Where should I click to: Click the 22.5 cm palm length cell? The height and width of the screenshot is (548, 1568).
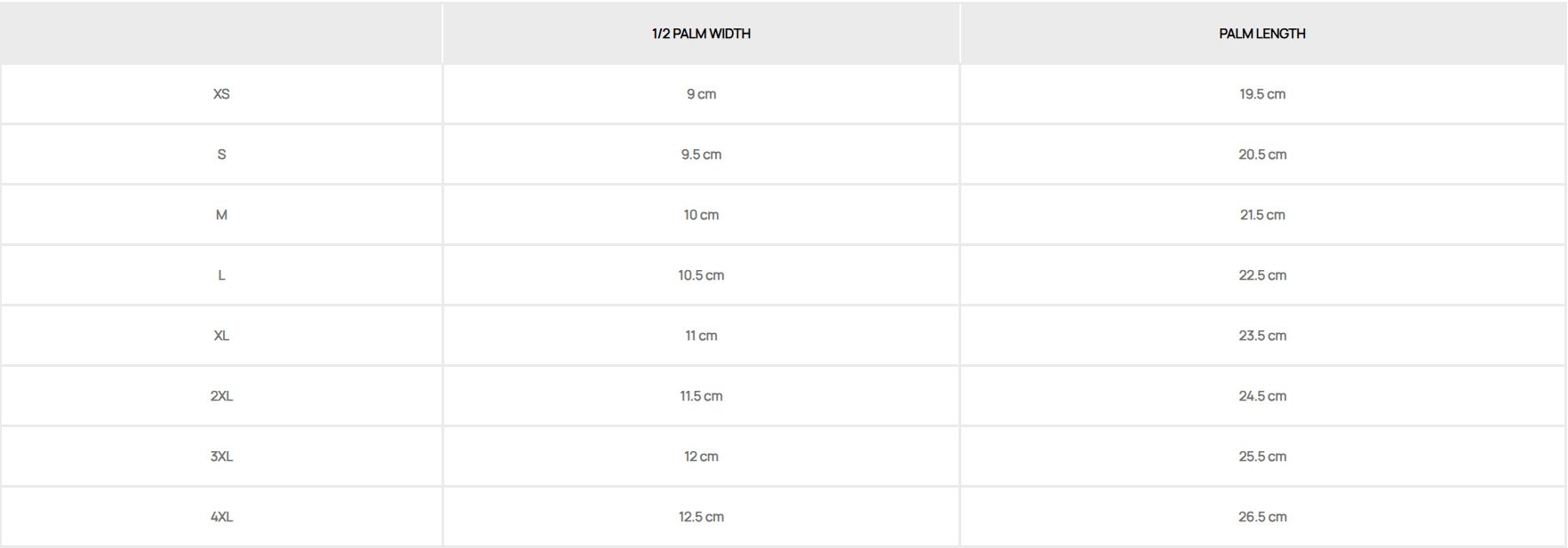[x=1262, y=275]
